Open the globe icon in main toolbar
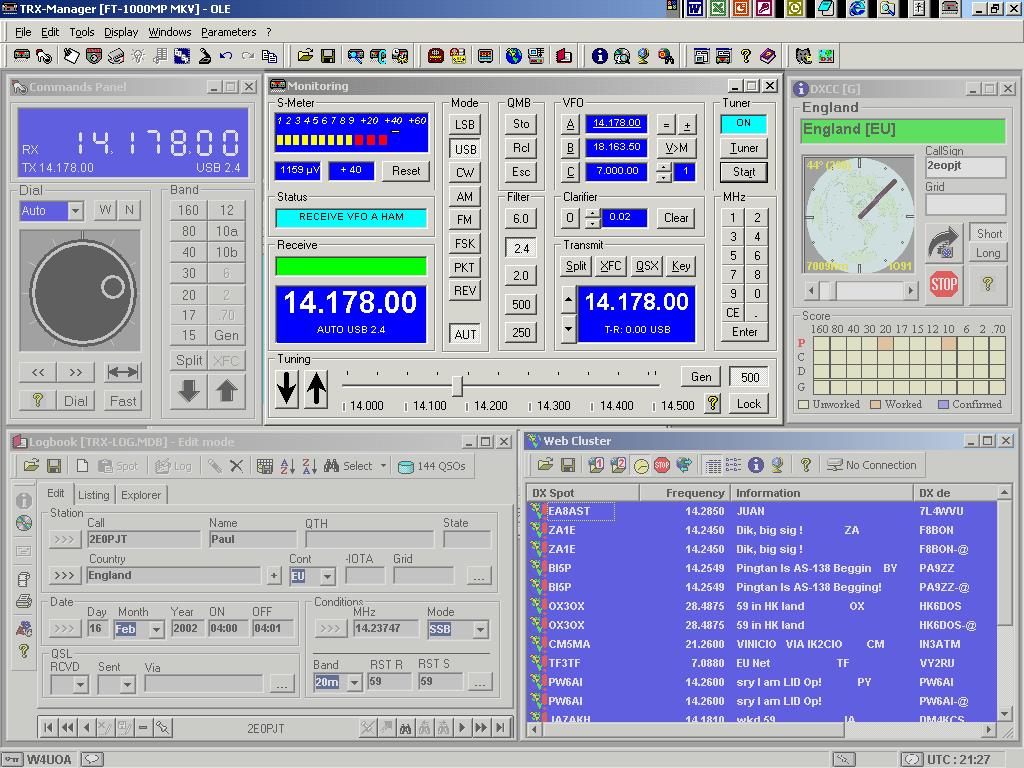The width and height of the screenshot is (1024, 768). pyautogui.click(x=513, y=56)
